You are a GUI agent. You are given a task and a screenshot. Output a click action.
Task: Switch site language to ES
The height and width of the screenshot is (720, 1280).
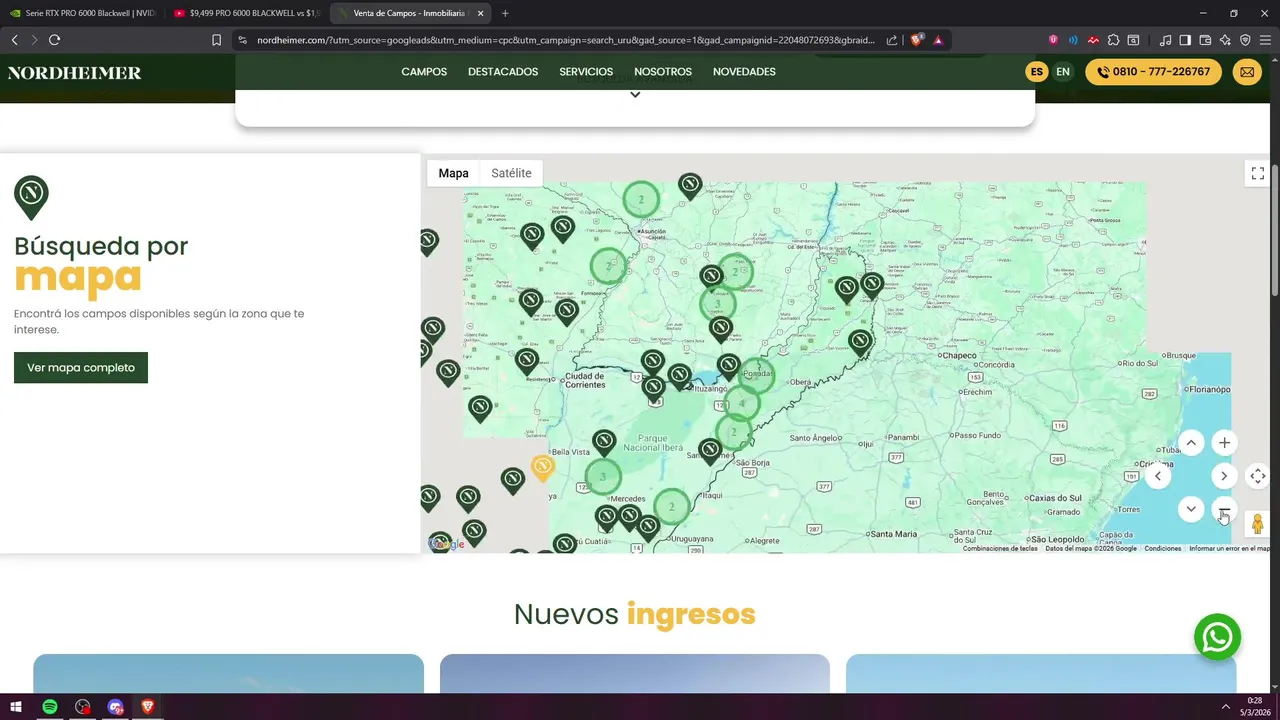(1037, 72)
